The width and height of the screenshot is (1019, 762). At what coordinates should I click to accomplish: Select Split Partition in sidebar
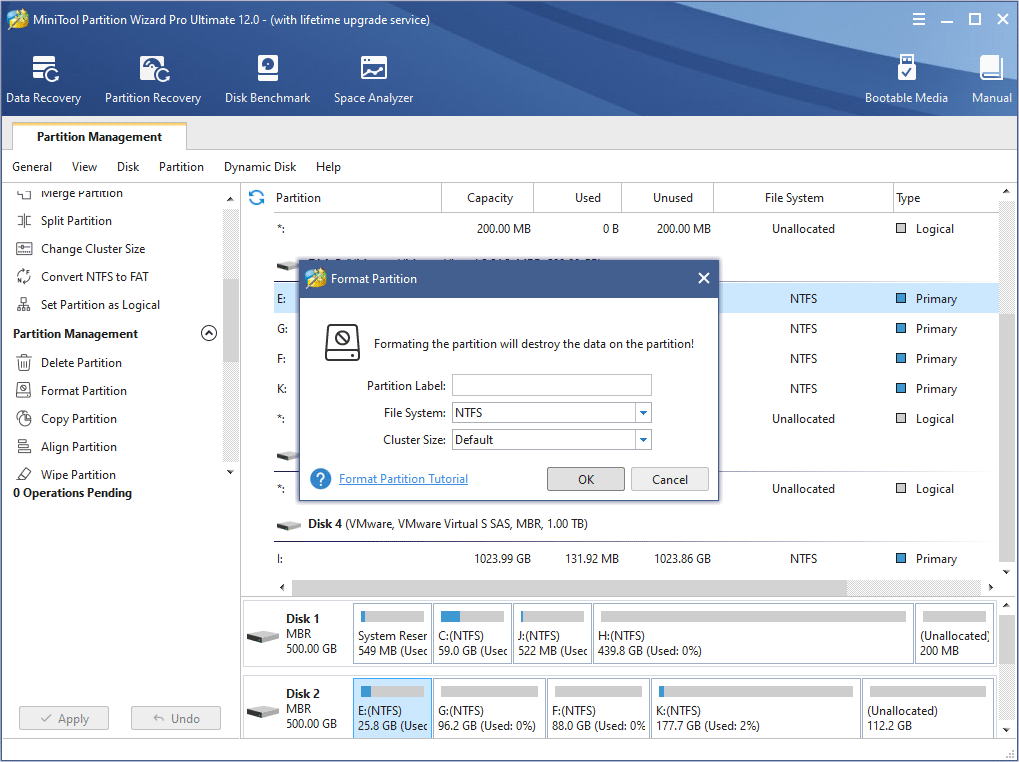pyautogui.click(x=76, y=221)
